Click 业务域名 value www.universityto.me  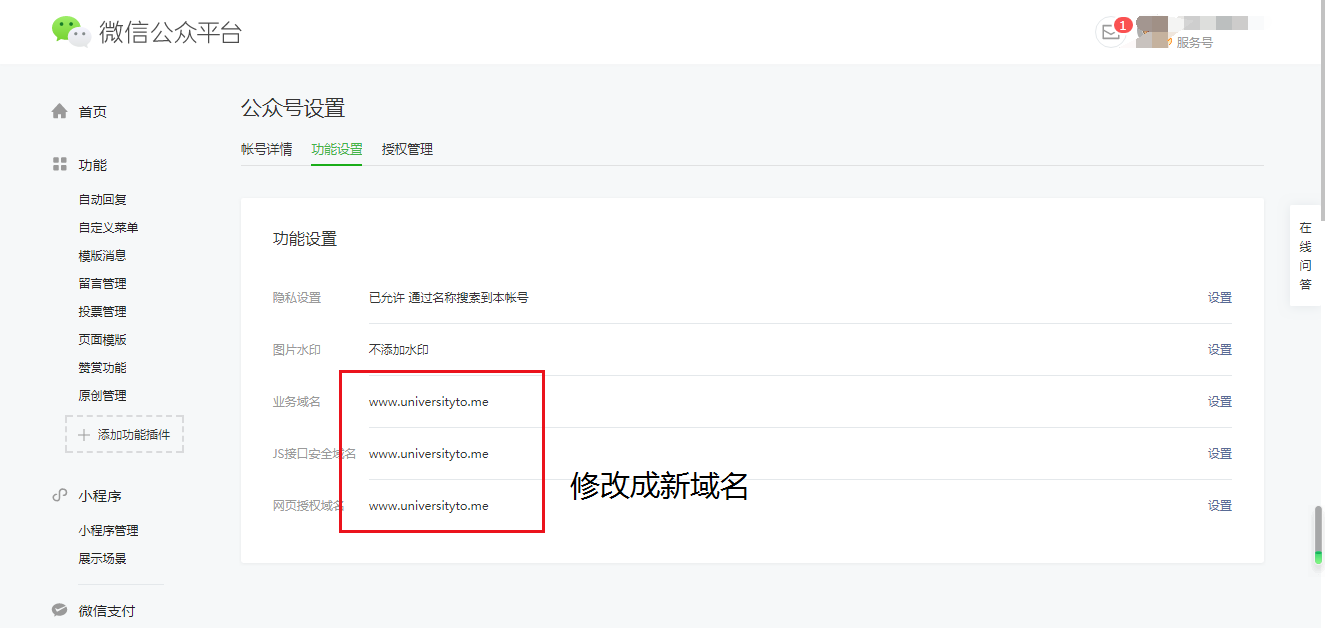tap(429, 402)
